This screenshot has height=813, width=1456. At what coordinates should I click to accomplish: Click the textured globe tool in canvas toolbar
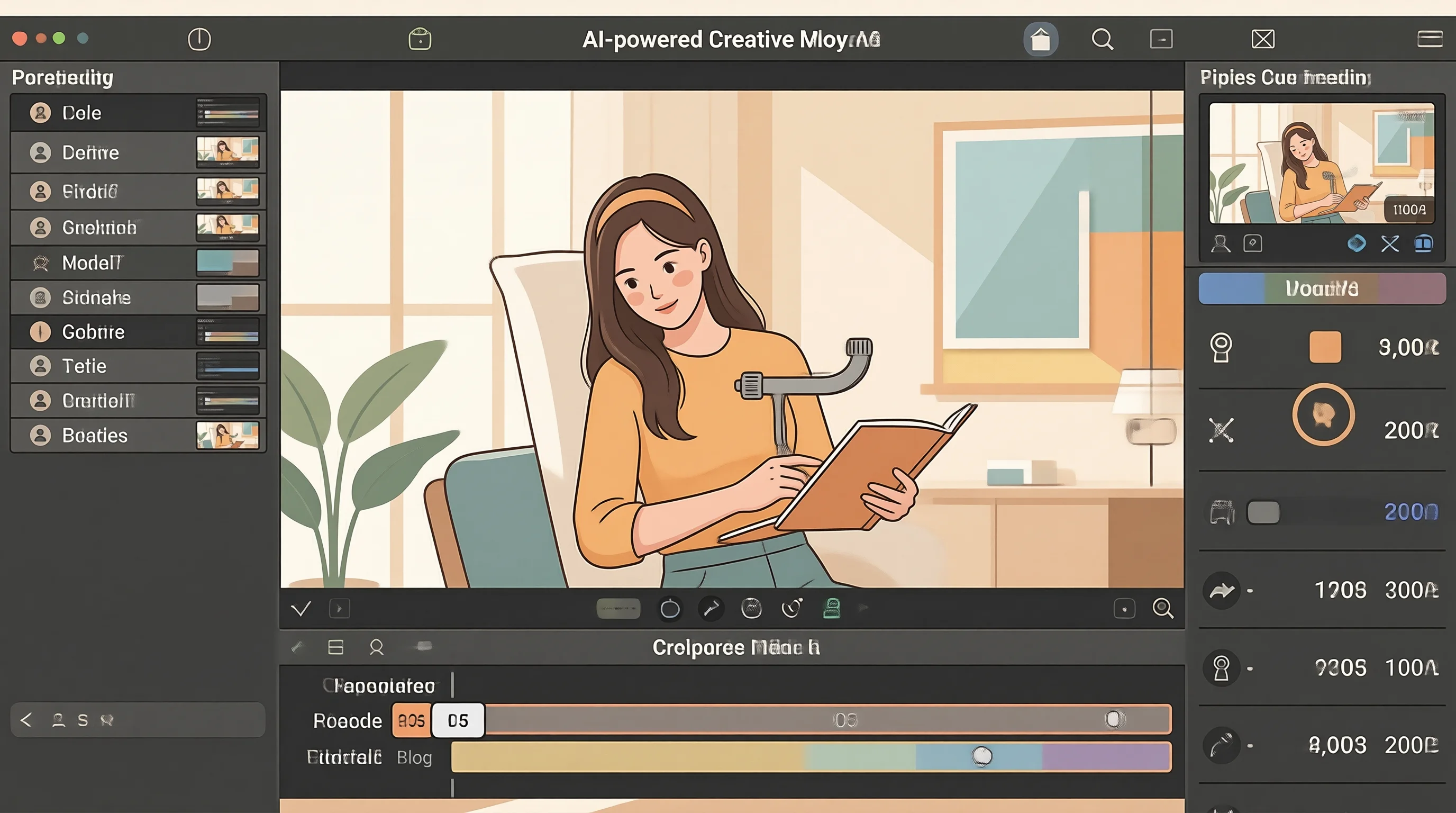[x=751, y=609]
